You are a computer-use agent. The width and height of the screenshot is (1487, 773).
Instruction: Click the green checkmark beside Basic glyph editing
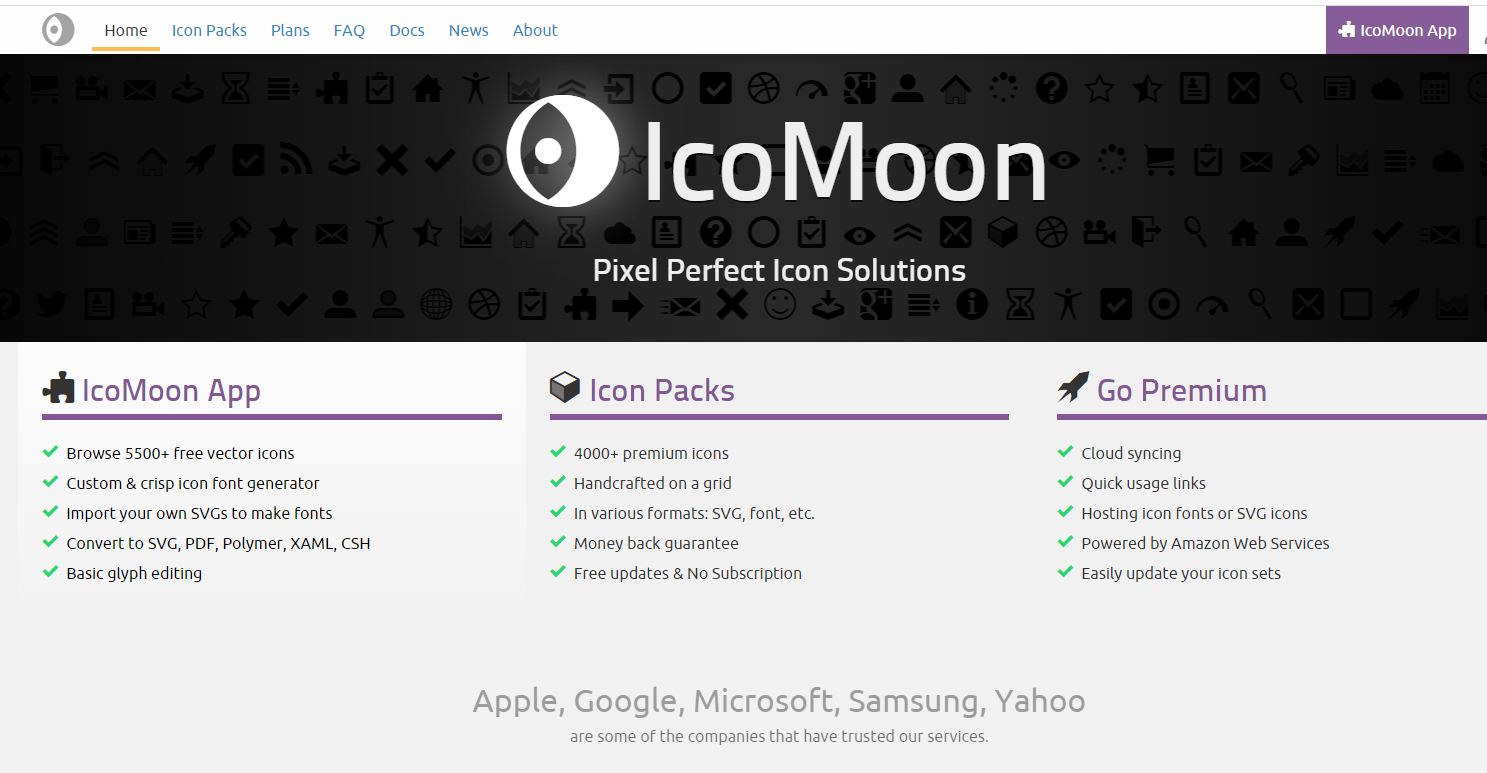50,572
